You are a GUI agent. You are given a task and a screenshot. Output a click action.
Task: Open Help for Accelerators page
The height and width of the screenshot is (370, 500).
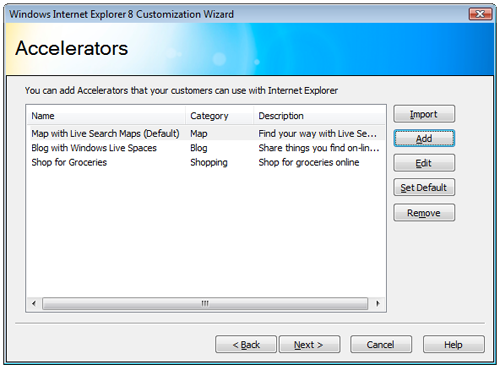point(454,344)
